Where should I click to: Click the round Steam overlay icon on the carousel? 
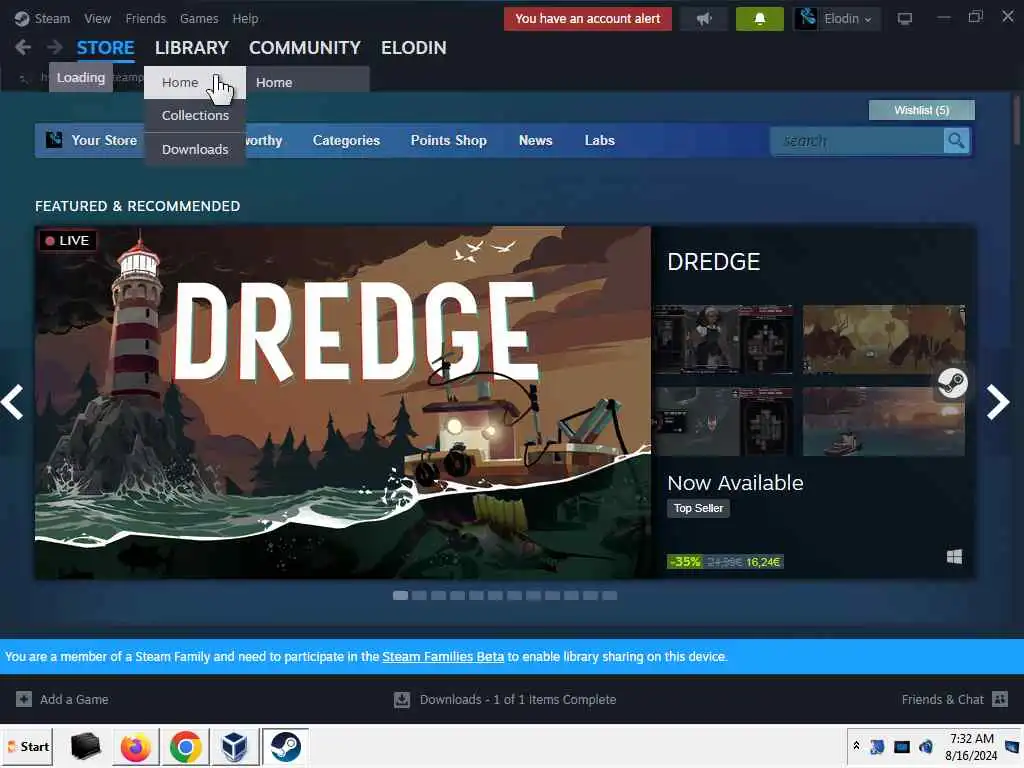[952, 383]
